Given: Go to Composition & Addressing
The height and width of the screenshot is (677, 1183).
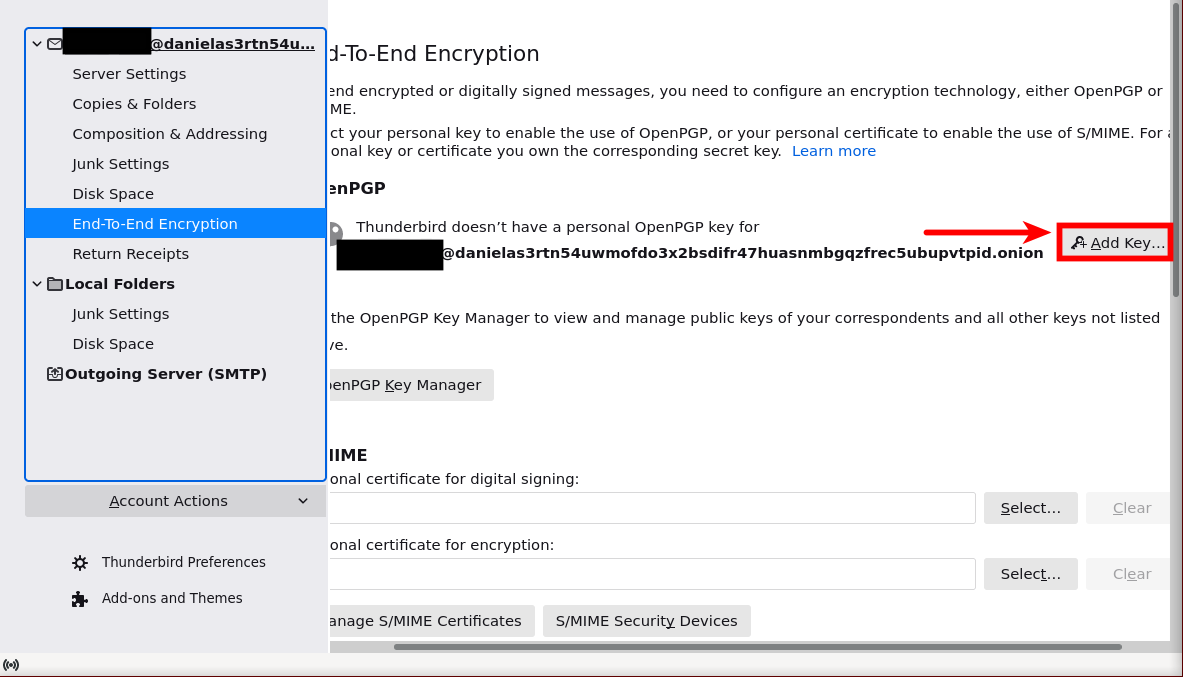Looking at the screenshot, I should (x=169, y=134).
